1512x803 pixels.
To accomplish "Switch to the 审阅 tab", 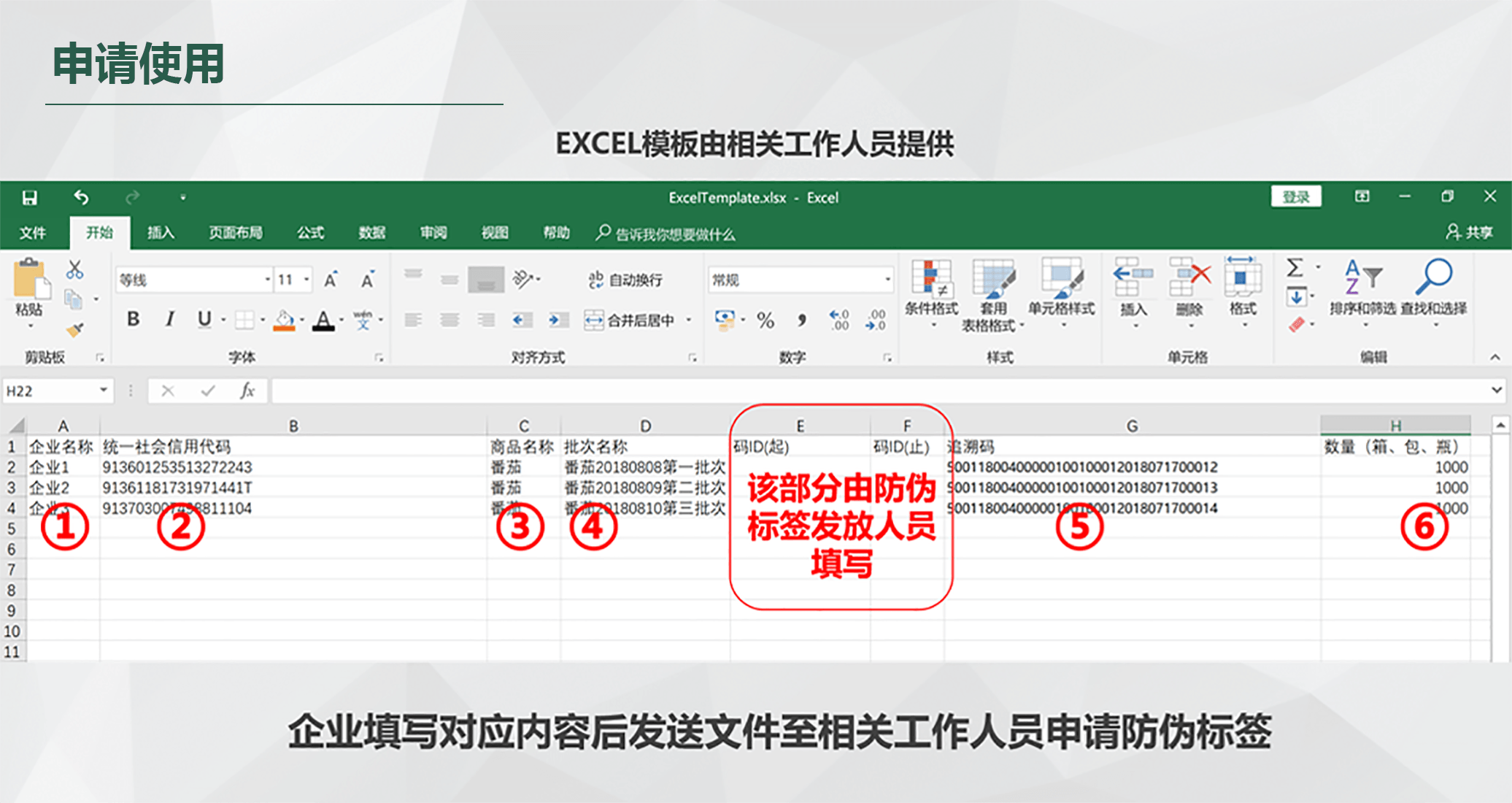I will 433,233.
